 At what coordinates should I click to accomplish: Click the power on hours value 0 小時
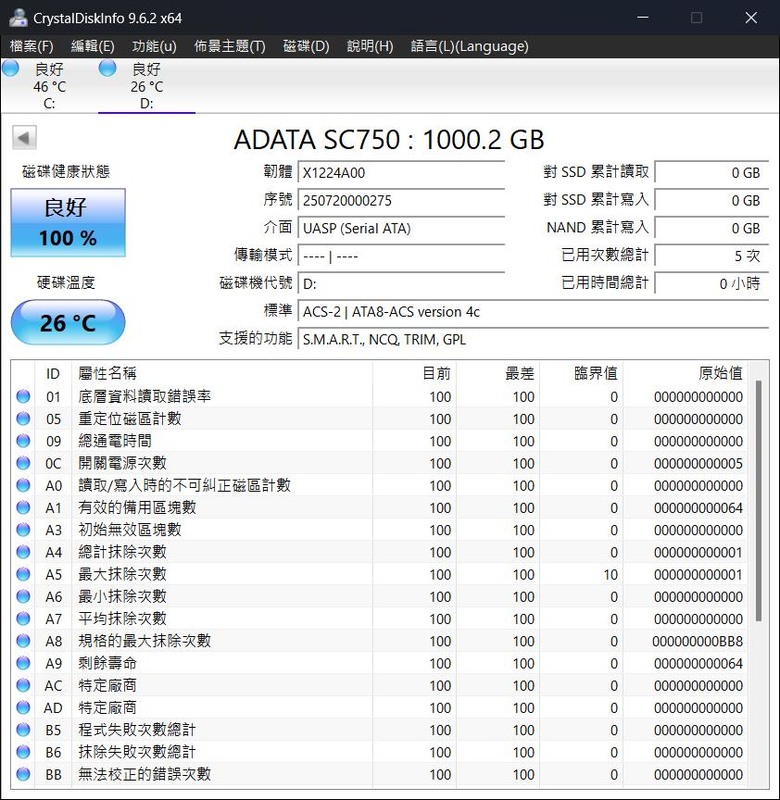click(712, 284)
